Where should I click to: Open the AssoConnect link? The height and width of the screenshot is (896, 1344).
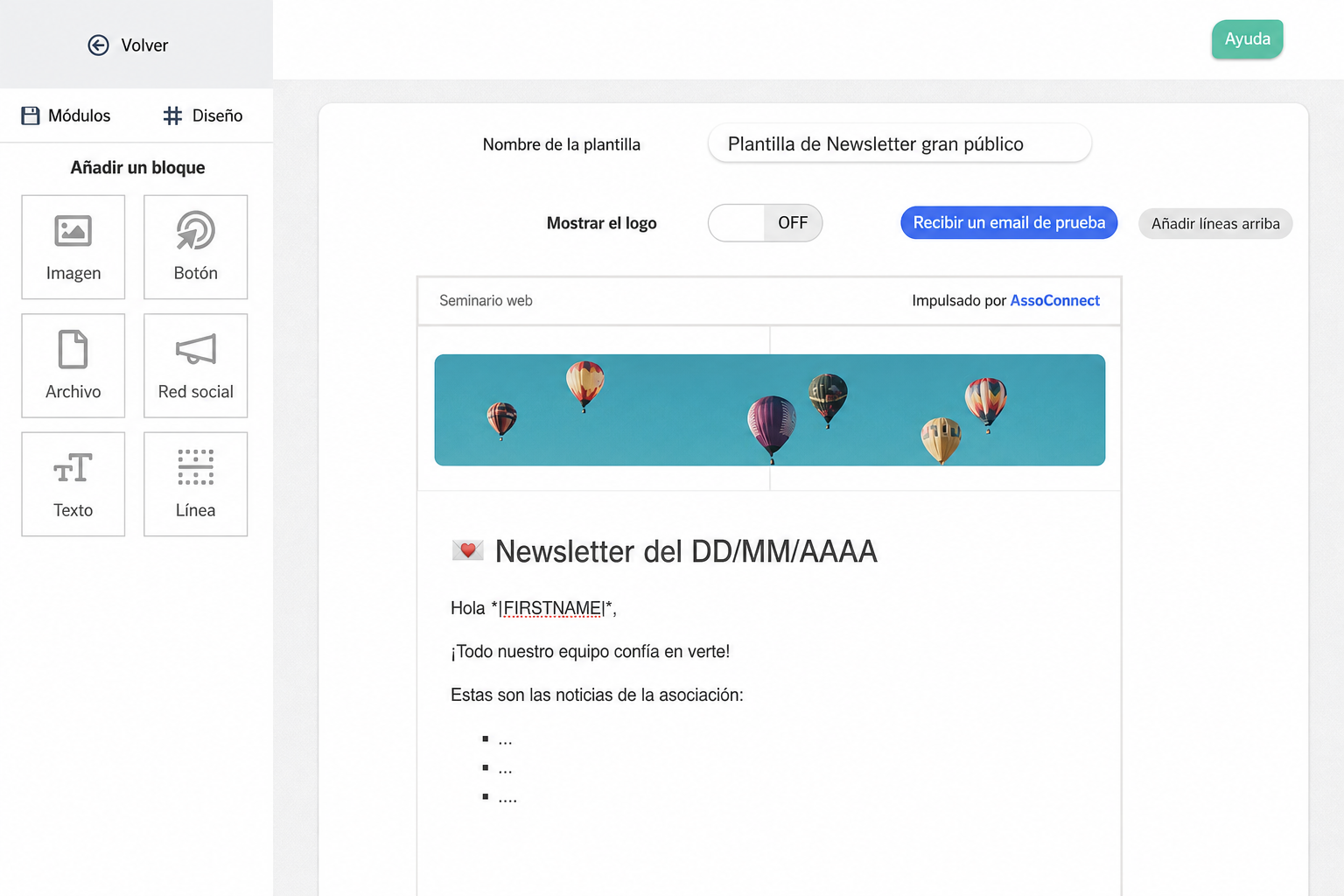click(x=1054, y=301)
